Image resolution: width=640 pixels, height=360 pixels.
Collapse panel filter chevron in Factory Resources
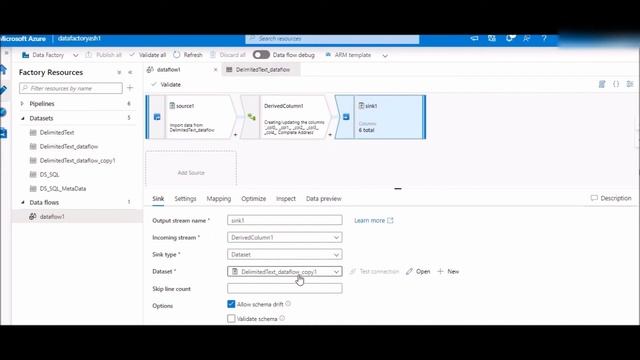click(x=119, y=72)
